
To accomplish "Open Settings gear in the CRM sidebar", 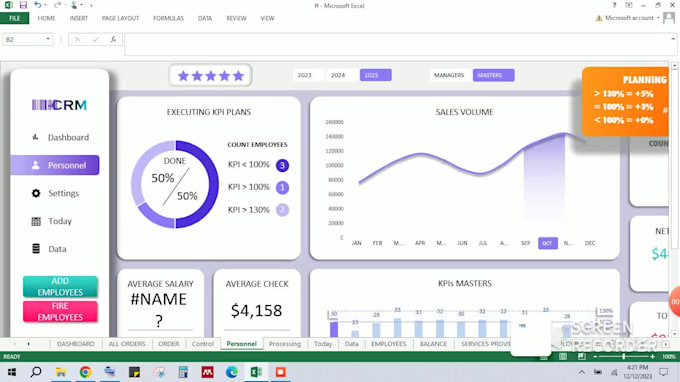I will (x=36, y=193).
